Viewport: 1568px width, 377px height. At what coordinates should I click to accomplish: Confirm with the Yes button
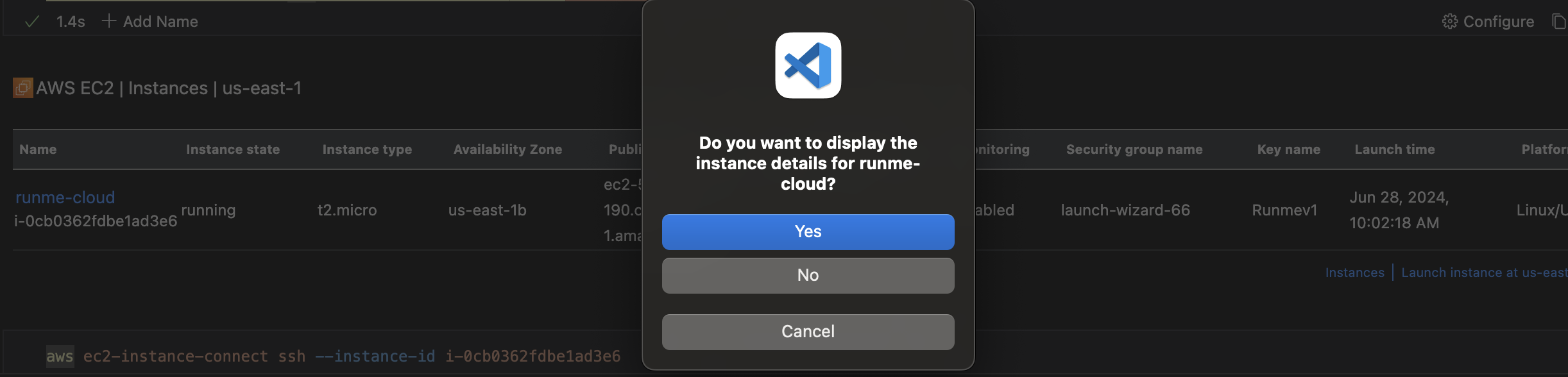[808, 231]
